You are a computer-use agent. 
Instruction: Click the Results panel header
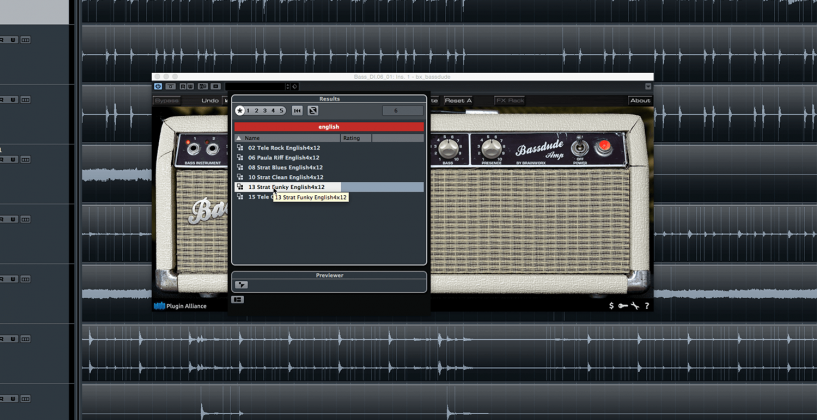click(x=329, y=98)
